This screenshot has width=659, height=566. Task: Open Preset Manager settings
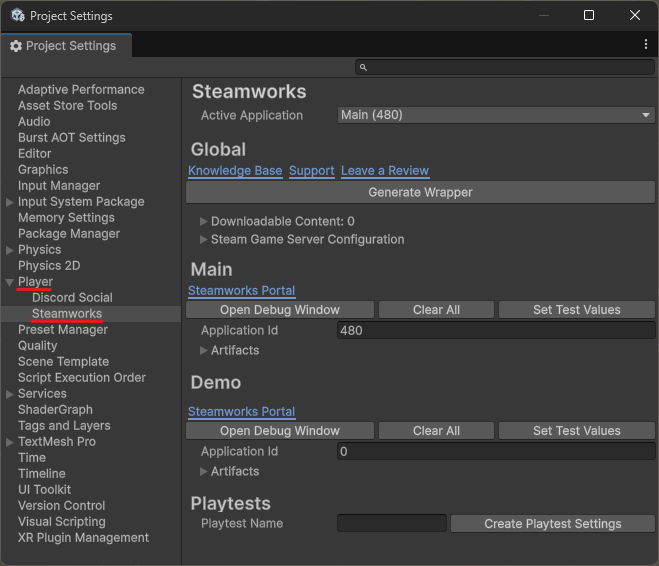(x=63, y=329)
